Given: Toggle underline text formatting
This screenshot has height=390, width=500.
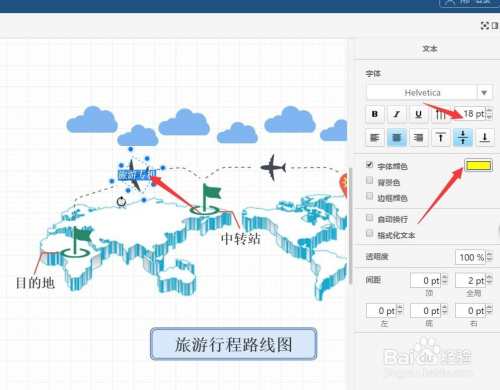Looking at the screenshot, I should click(418, 114).
